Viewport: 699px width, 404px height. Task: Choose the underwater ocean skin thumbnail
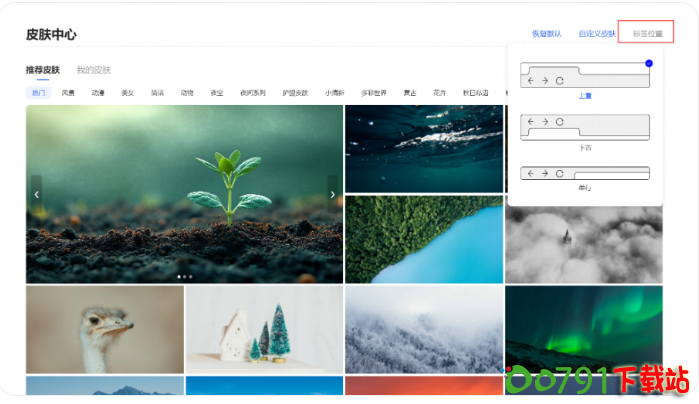pos(424,148)
